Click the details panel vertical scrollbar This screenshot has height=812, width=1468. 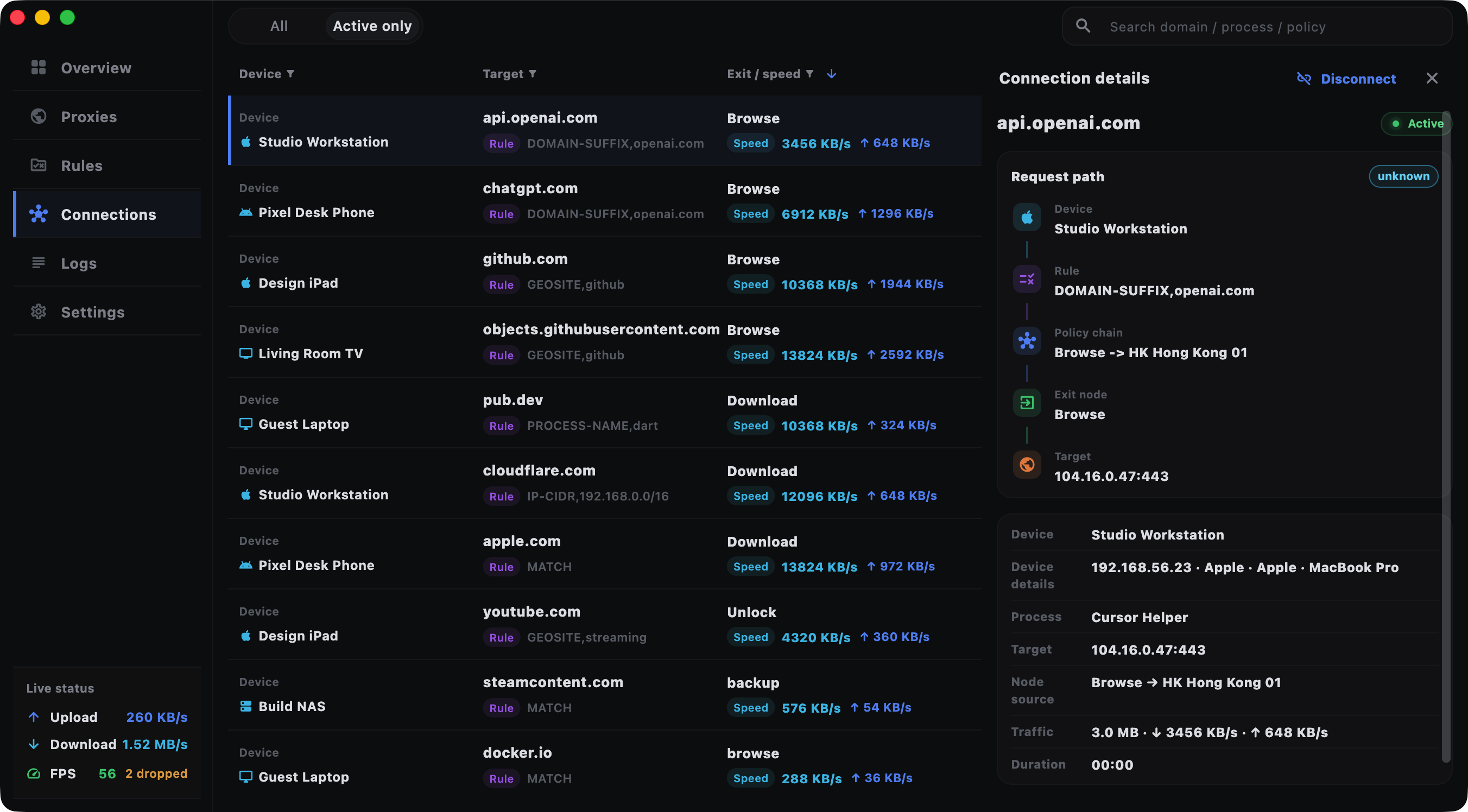pyautogui.click(x=1445, y=436)
